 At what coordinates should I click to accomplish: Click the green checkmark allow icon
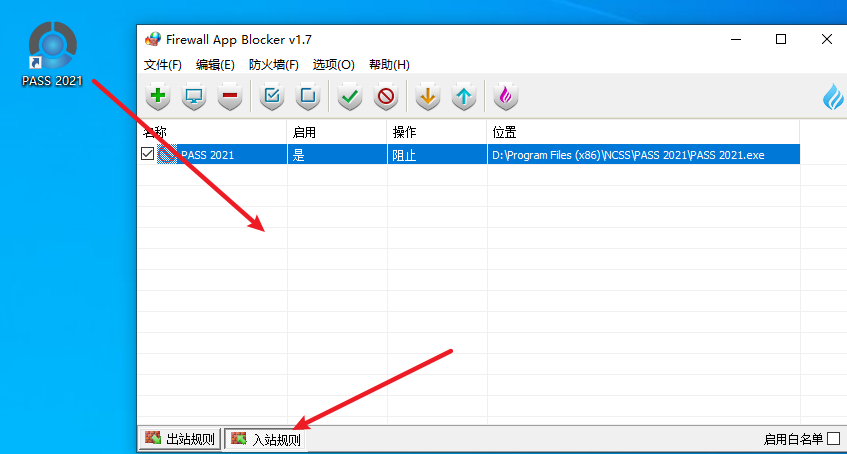click(349, 97)
